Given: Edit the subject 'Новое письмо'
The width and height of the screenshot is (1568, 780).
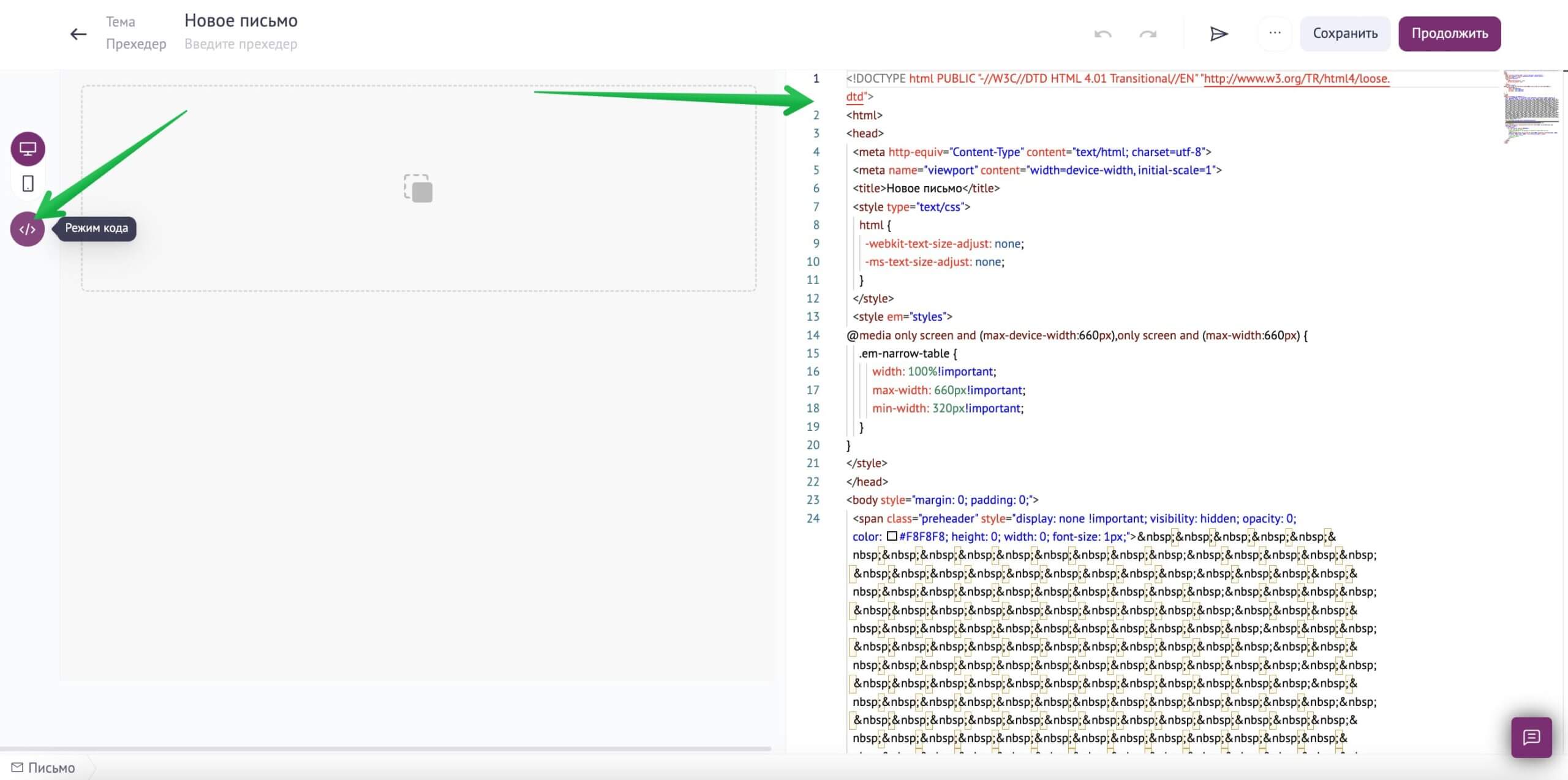Looking at the screenshot, I should (x=241, y=21).
